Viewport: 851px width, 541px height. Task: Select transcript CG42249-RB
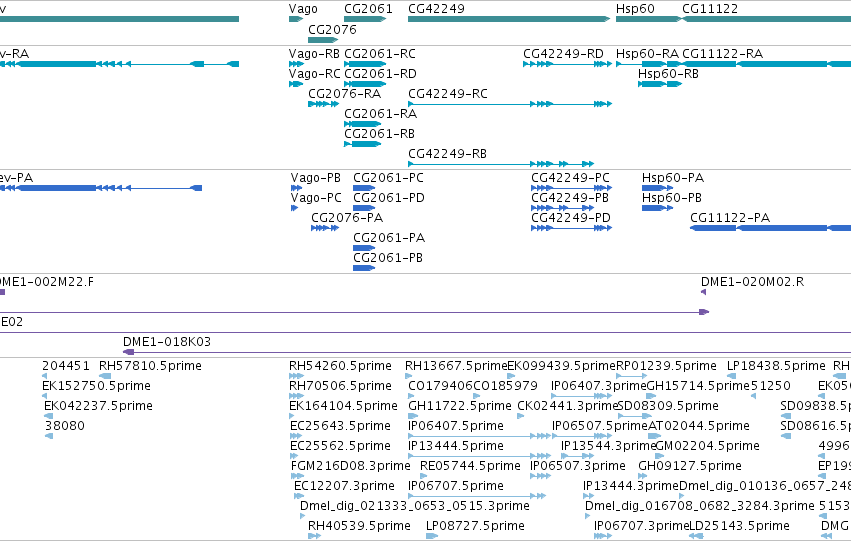(x=447, y=154)
